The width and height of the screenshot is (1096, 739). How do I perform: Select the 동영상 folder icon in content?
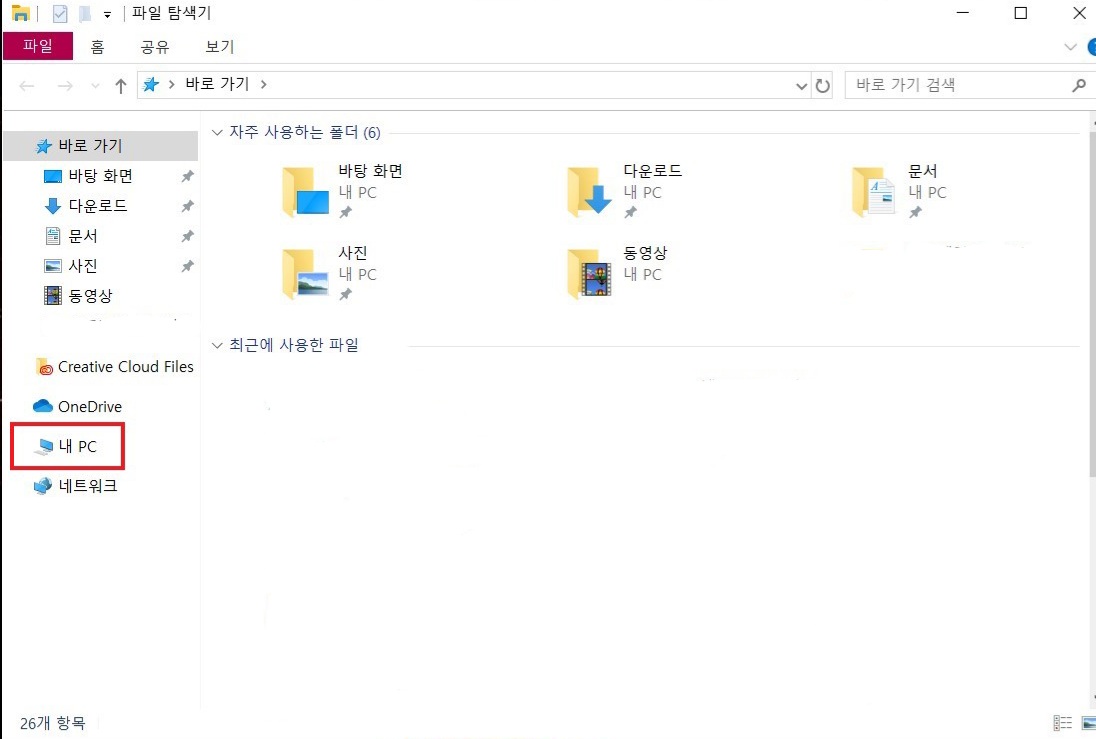click(x=590, y=273)
